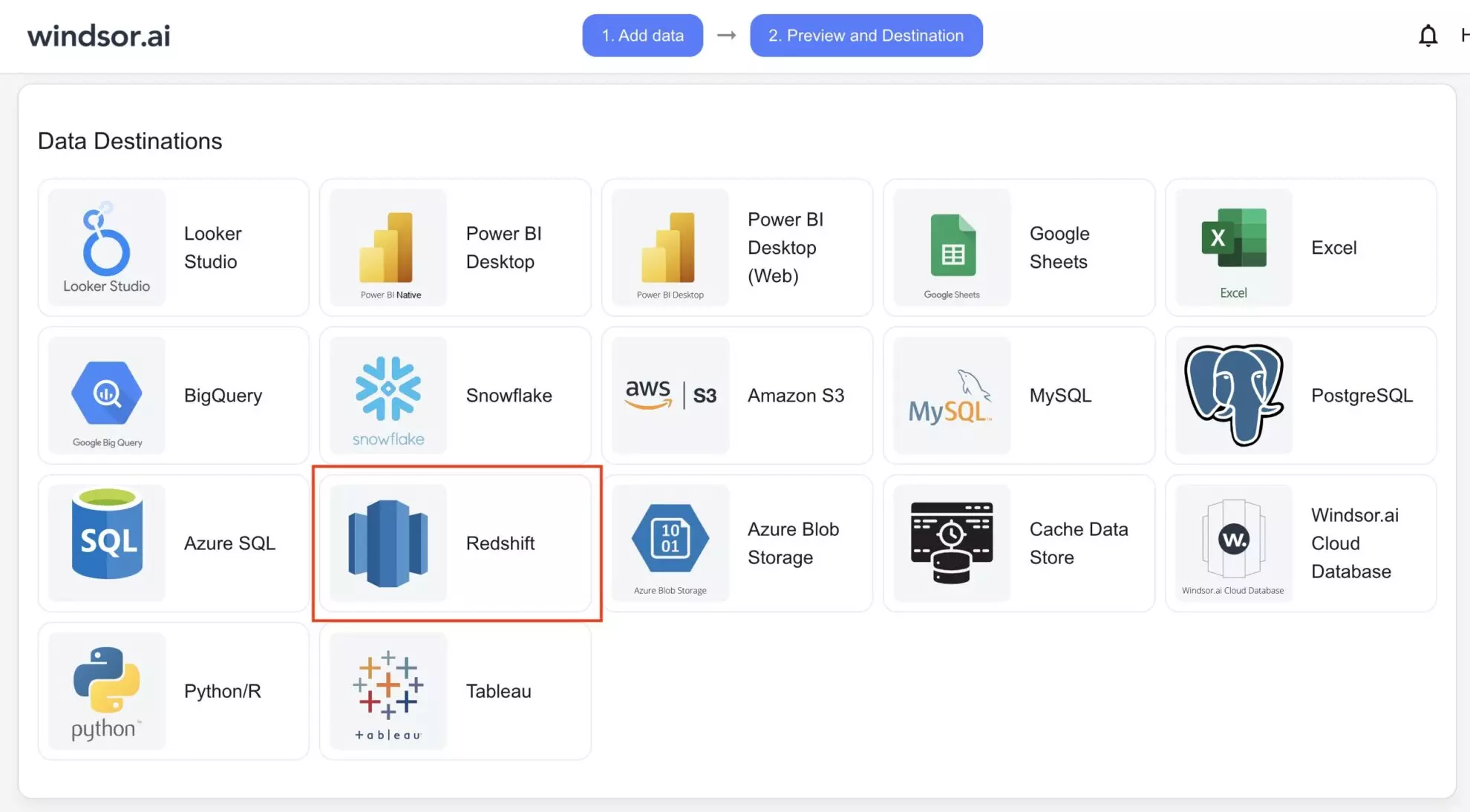Select the Google Sheets destination label
Screen dimensions: 1470x812
point(1059,247)
